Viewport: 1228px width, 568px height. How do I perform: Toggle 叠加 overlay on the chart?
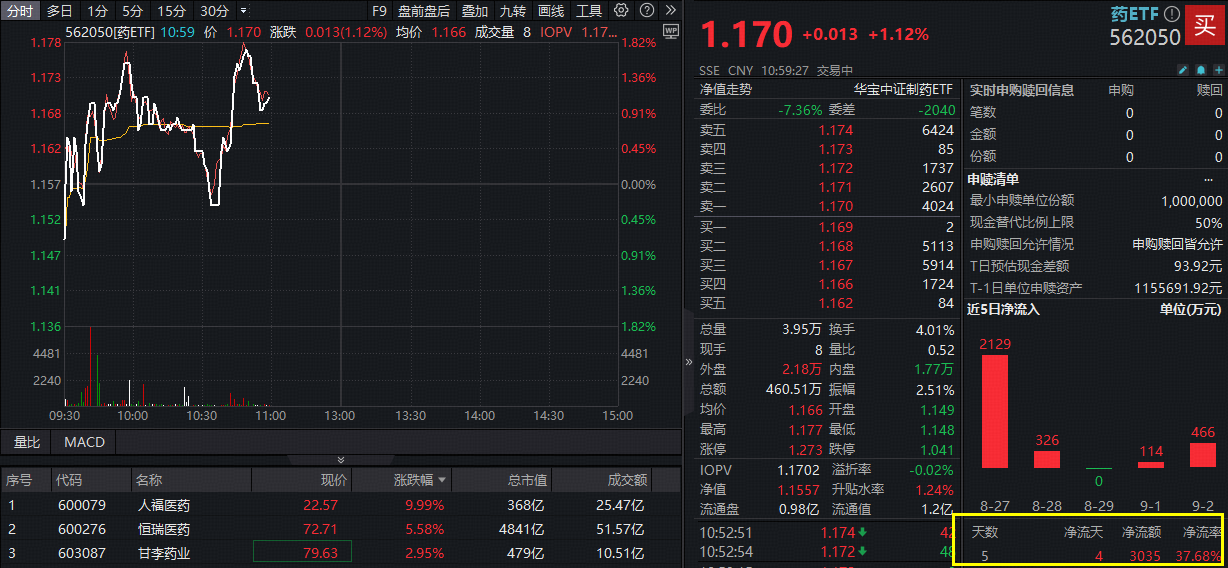tap(475, 11)
